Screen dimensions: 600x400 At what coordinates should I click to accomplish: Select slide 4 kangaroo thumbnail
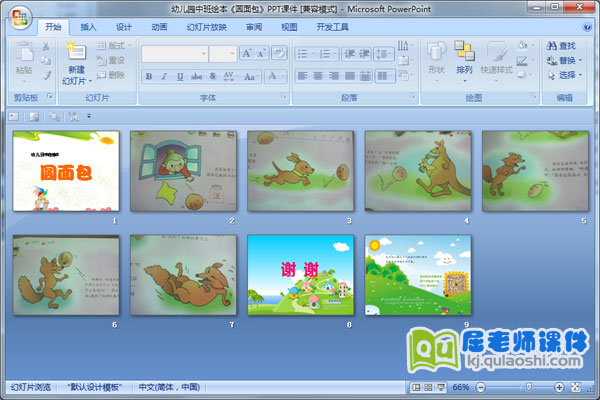(418, 171)
